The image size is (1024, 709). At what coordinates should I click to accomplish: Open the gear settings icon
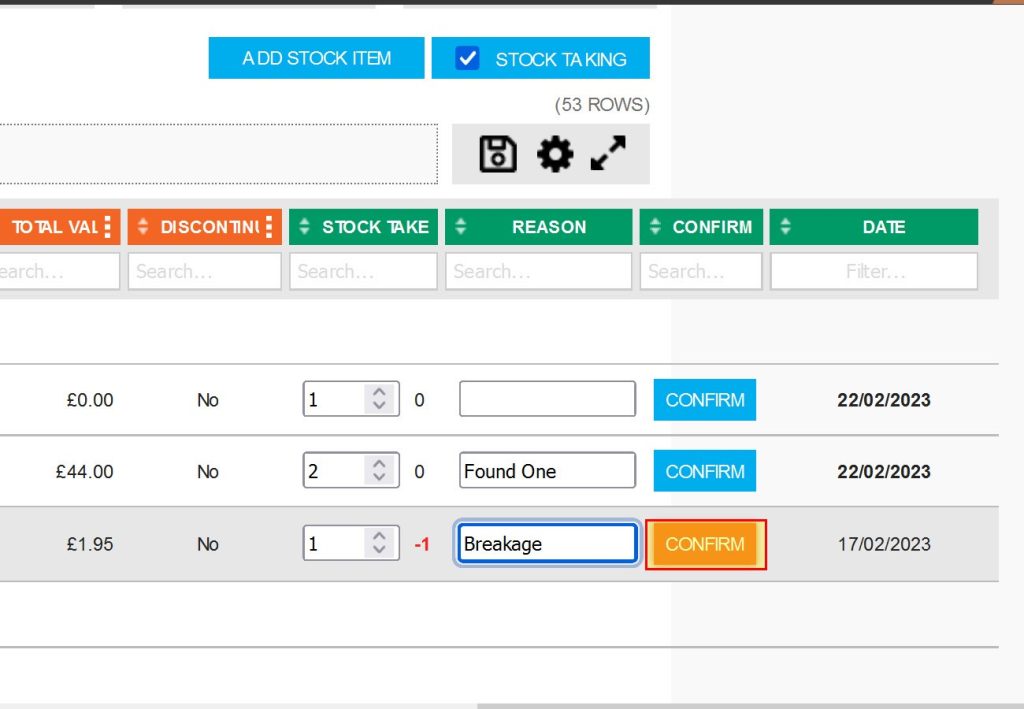click(555, 154)
